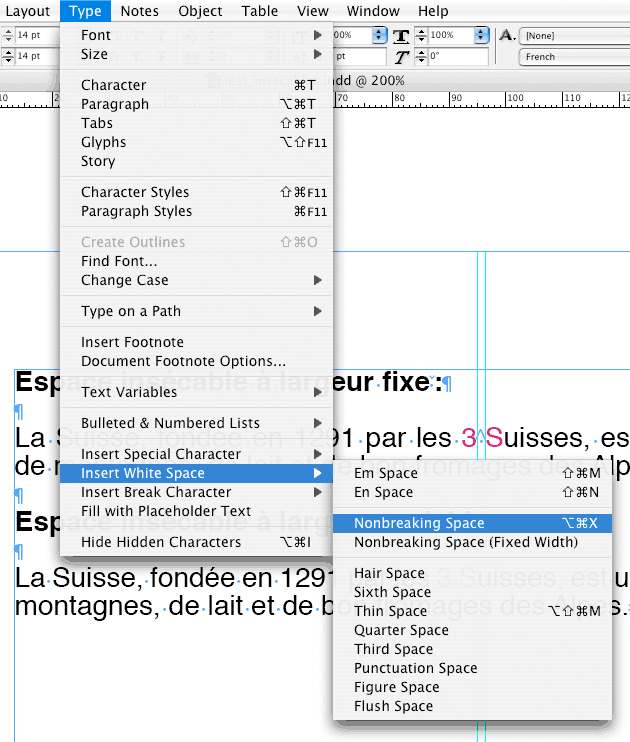The height and width of the screenshot is (742, 630).
Task: Insert a Third Space
Action: click(472, 649)
